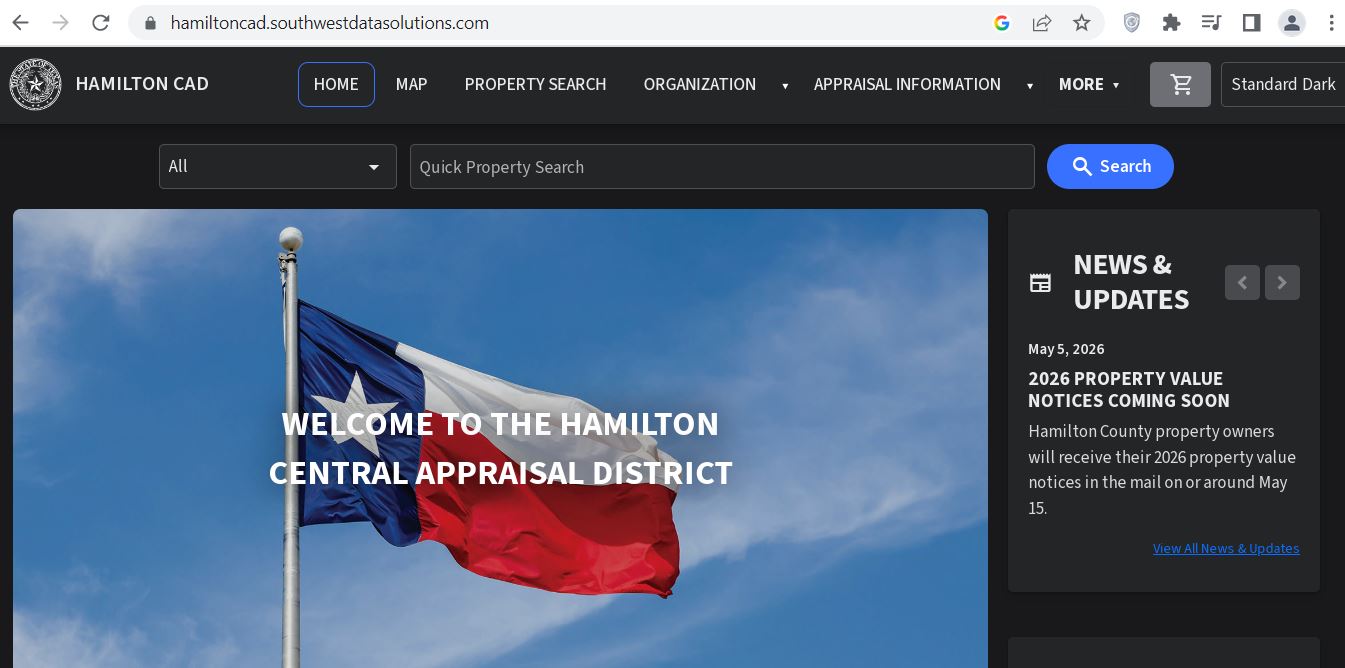
Task: Show previous news item with left arrow
Action: click(x=1242, y=283)
